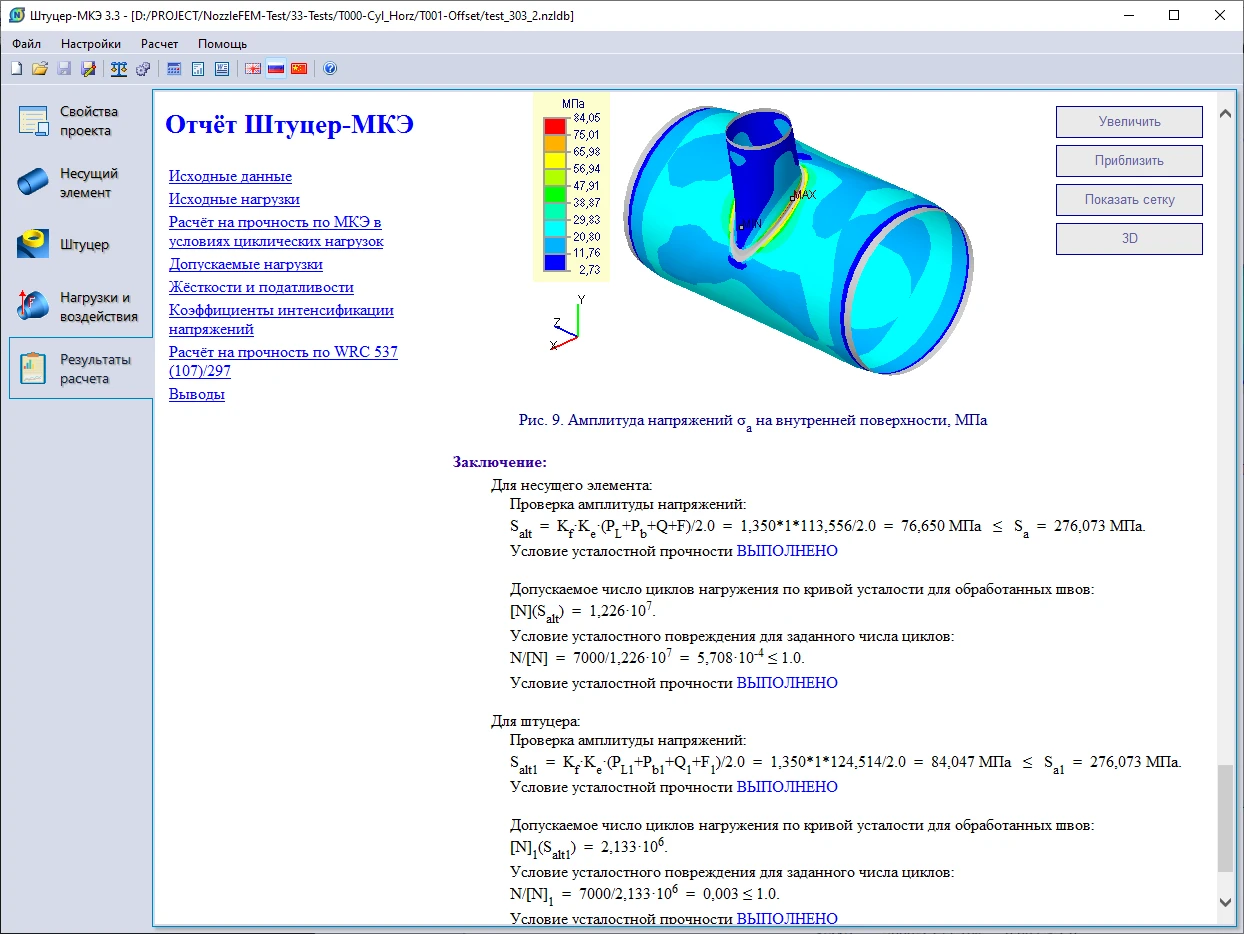Open units via the scales icon

click(x=119, y=69)
